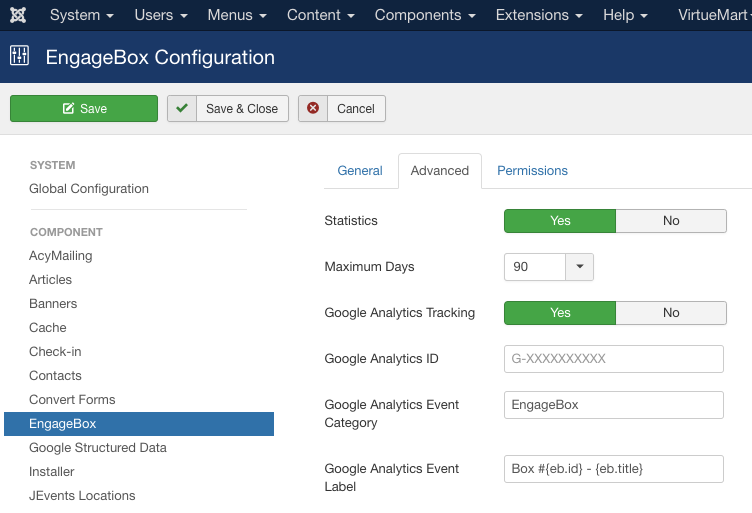
Task: Set Statistics to No
Action: 671,221
